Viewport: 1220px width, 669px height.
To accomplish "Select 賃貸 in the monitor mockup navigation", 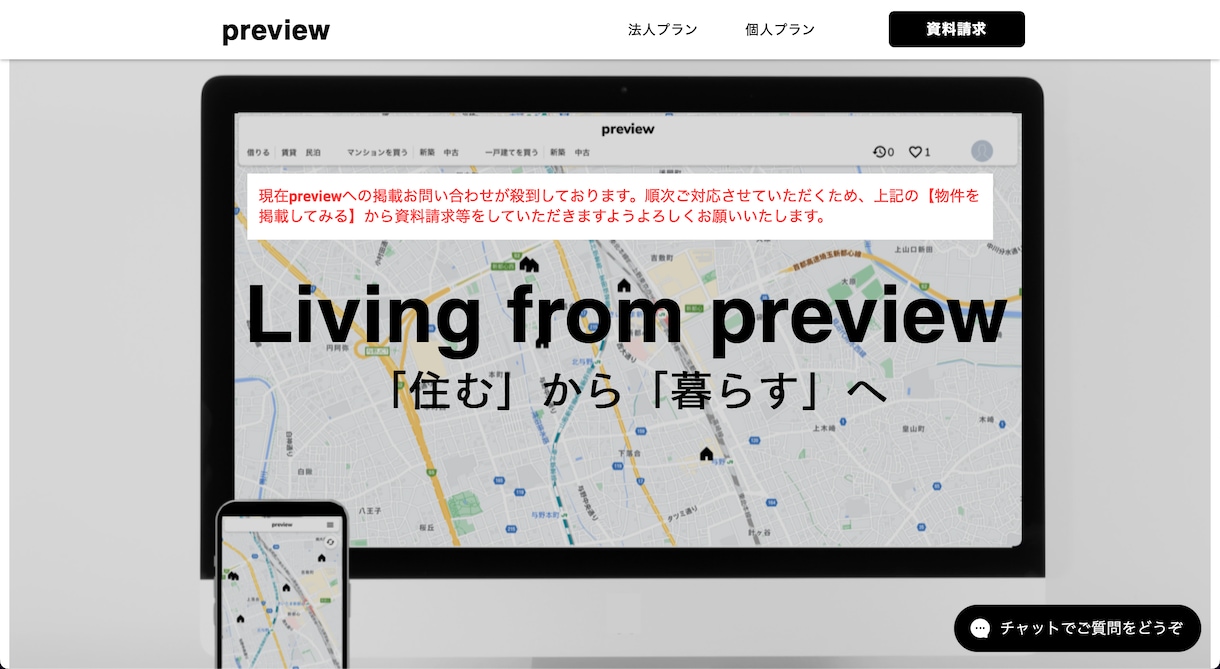I will (x=289, y=153).
